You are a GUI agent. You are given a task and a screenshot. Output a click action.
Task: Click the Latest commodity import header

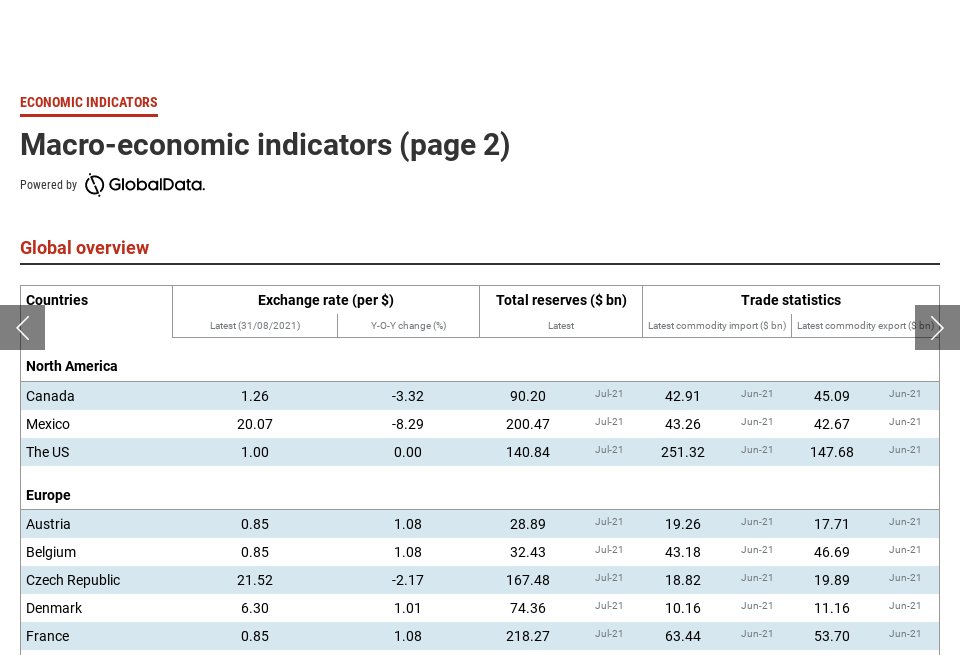tap(717, 326)
